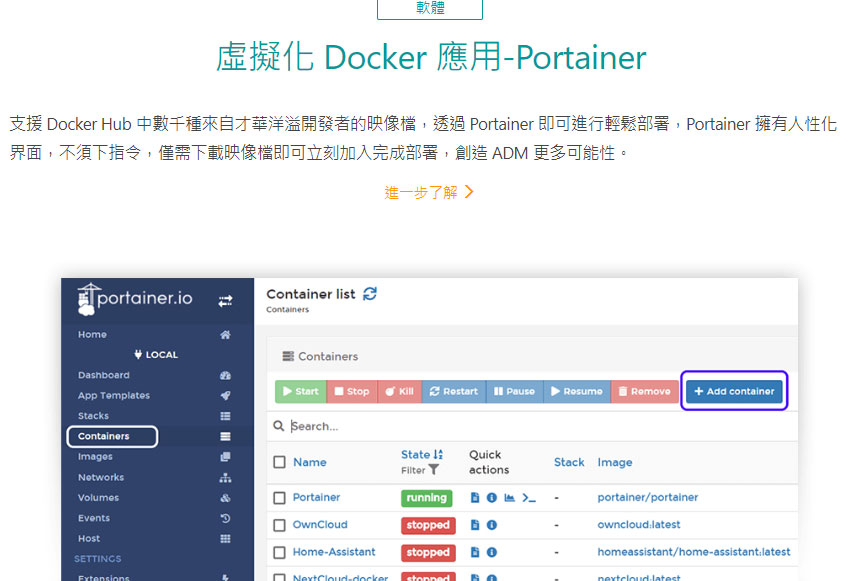Open the OwnCloud container name link

click(x=320, y=525)
